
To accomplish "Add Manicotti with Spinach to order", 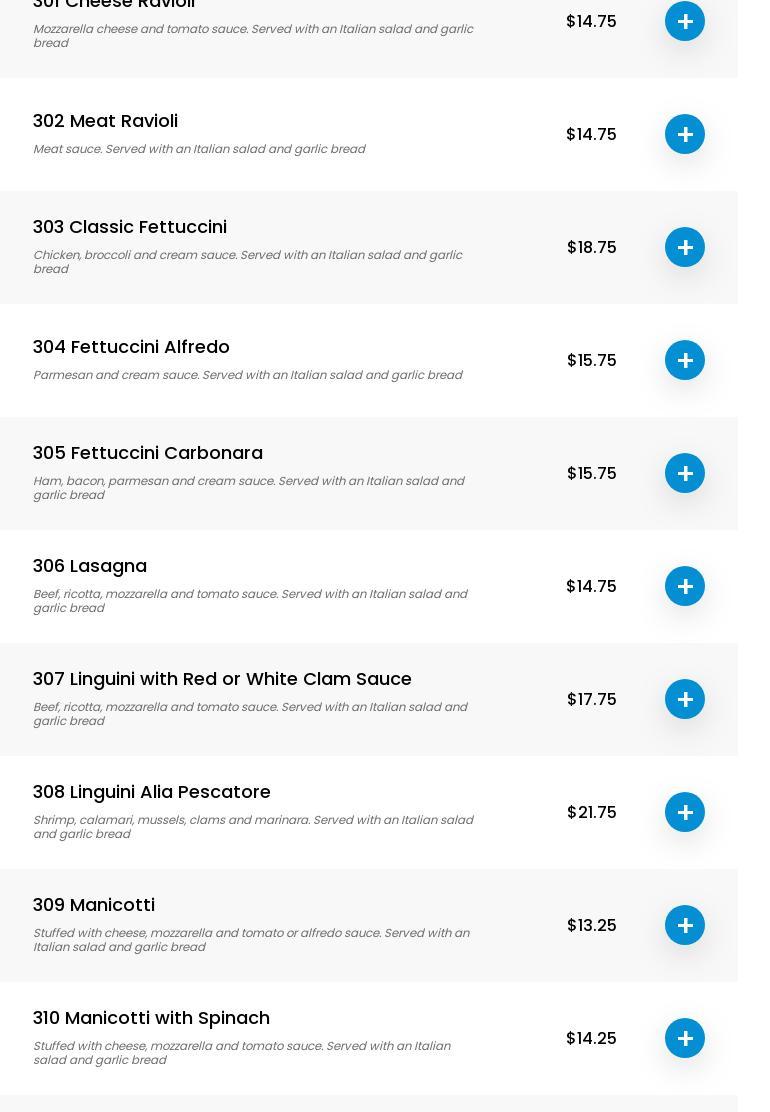I will [x=685, y=1038].
